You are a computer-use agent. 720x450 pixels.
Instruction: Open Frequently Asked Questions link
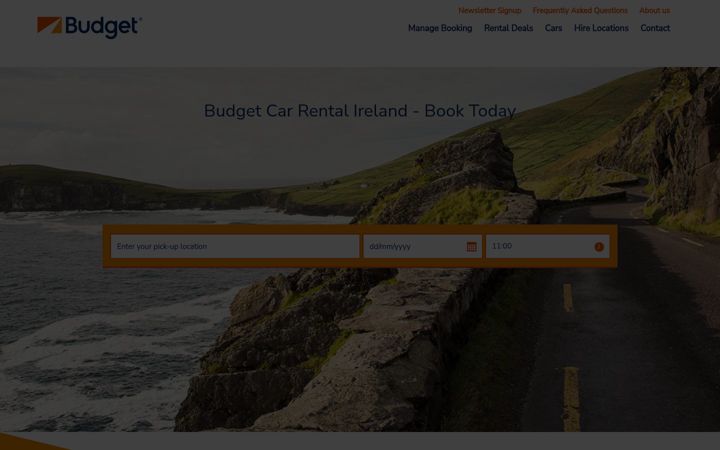[580, 11]
